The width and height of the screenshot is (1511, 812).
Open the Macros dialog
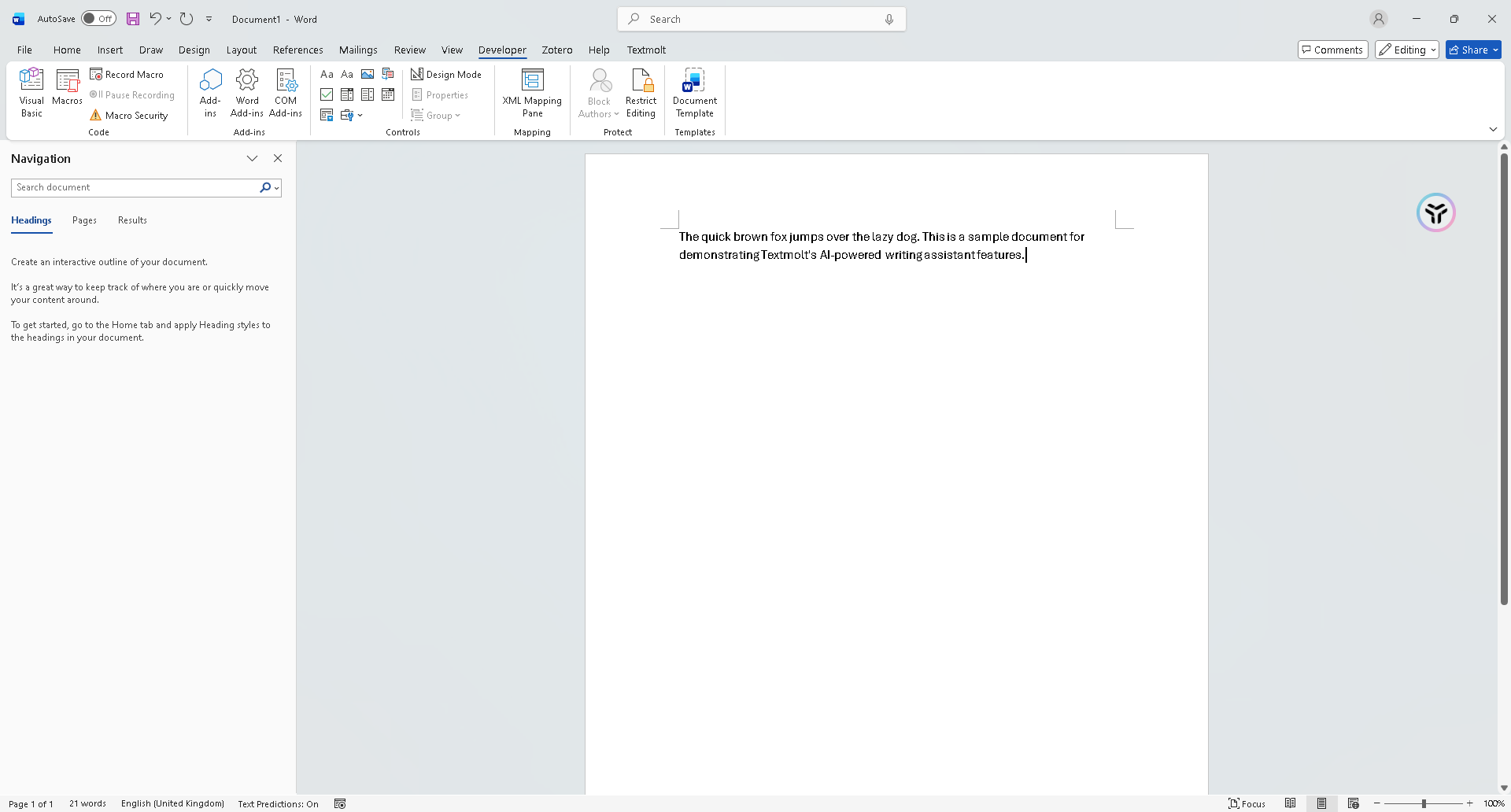[67, 87]
